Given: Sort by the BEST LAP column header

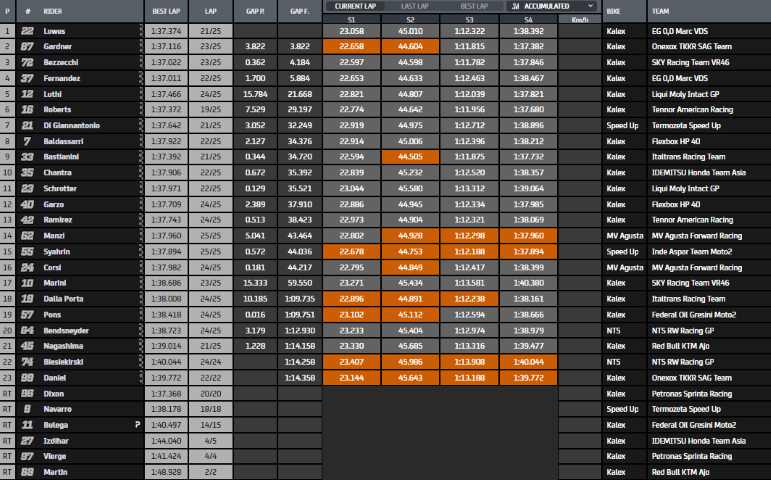Looking at the screenshot, I should tap(166, 11).
